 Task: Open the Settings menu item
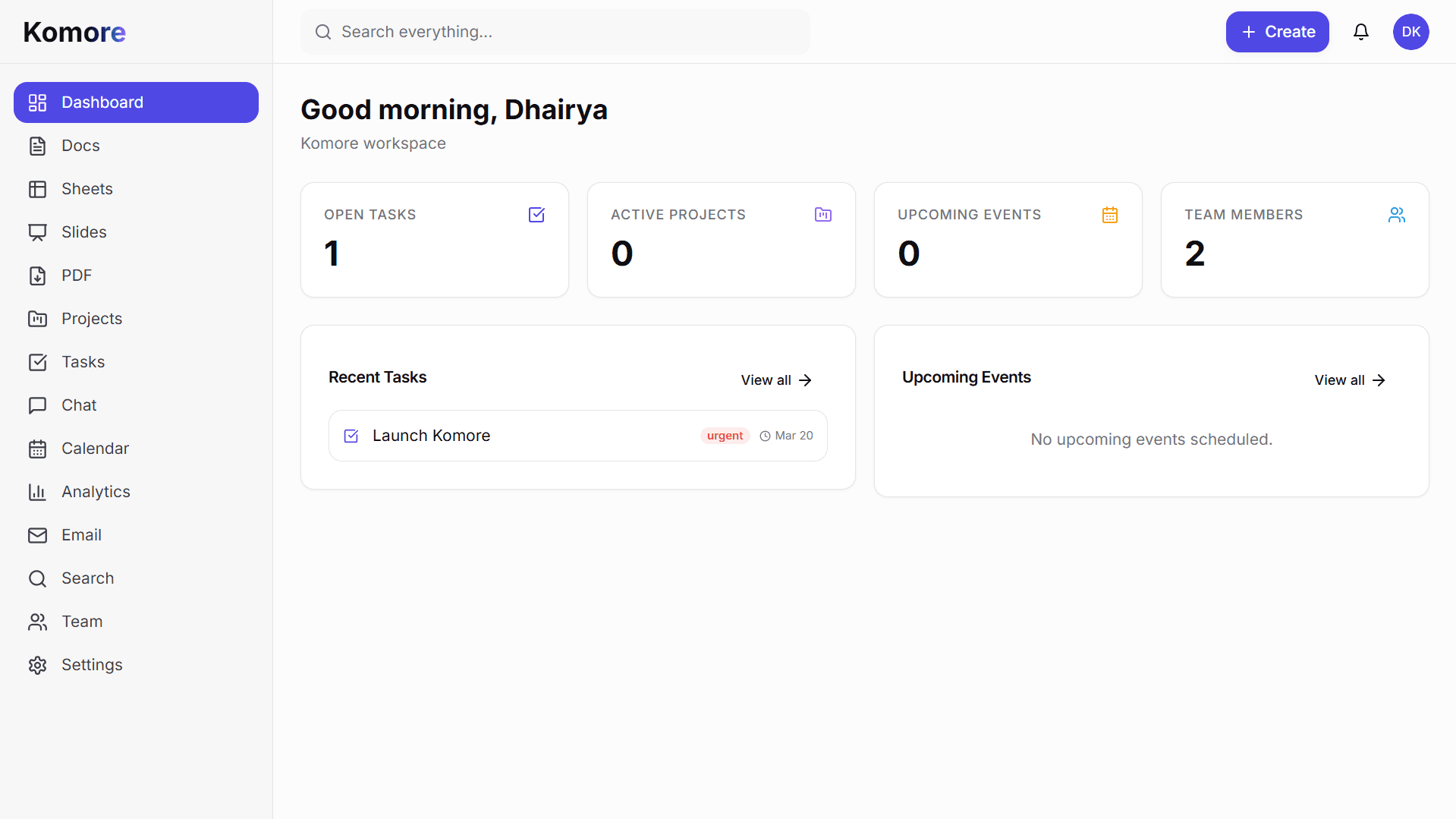coord(91,664)
